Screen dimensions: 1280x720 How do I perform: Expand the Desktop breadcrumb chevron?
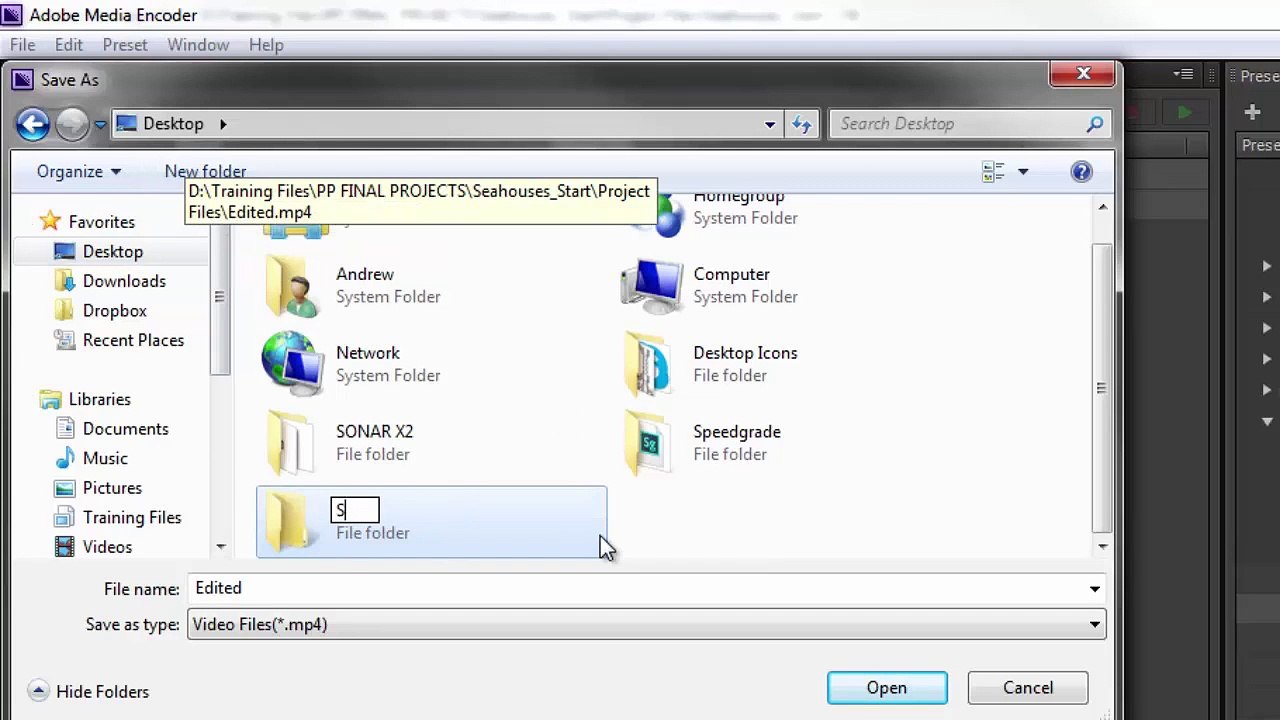pos(223,124)
